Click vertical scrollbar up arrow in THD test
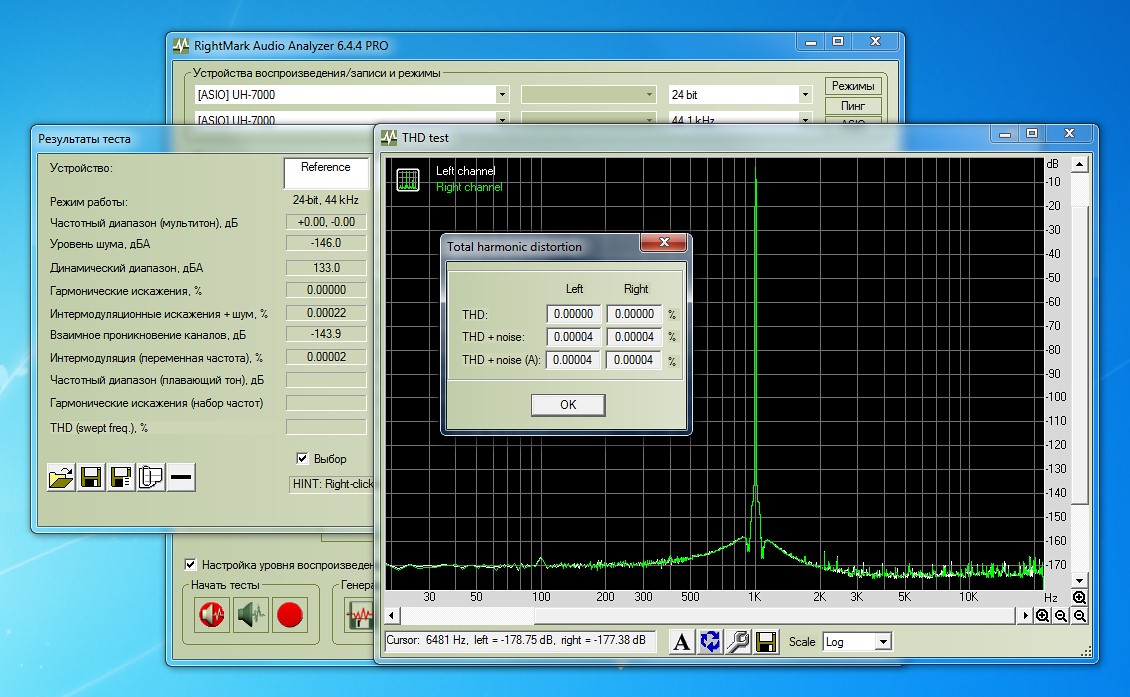1130x697 pixels. (1079, 165)
